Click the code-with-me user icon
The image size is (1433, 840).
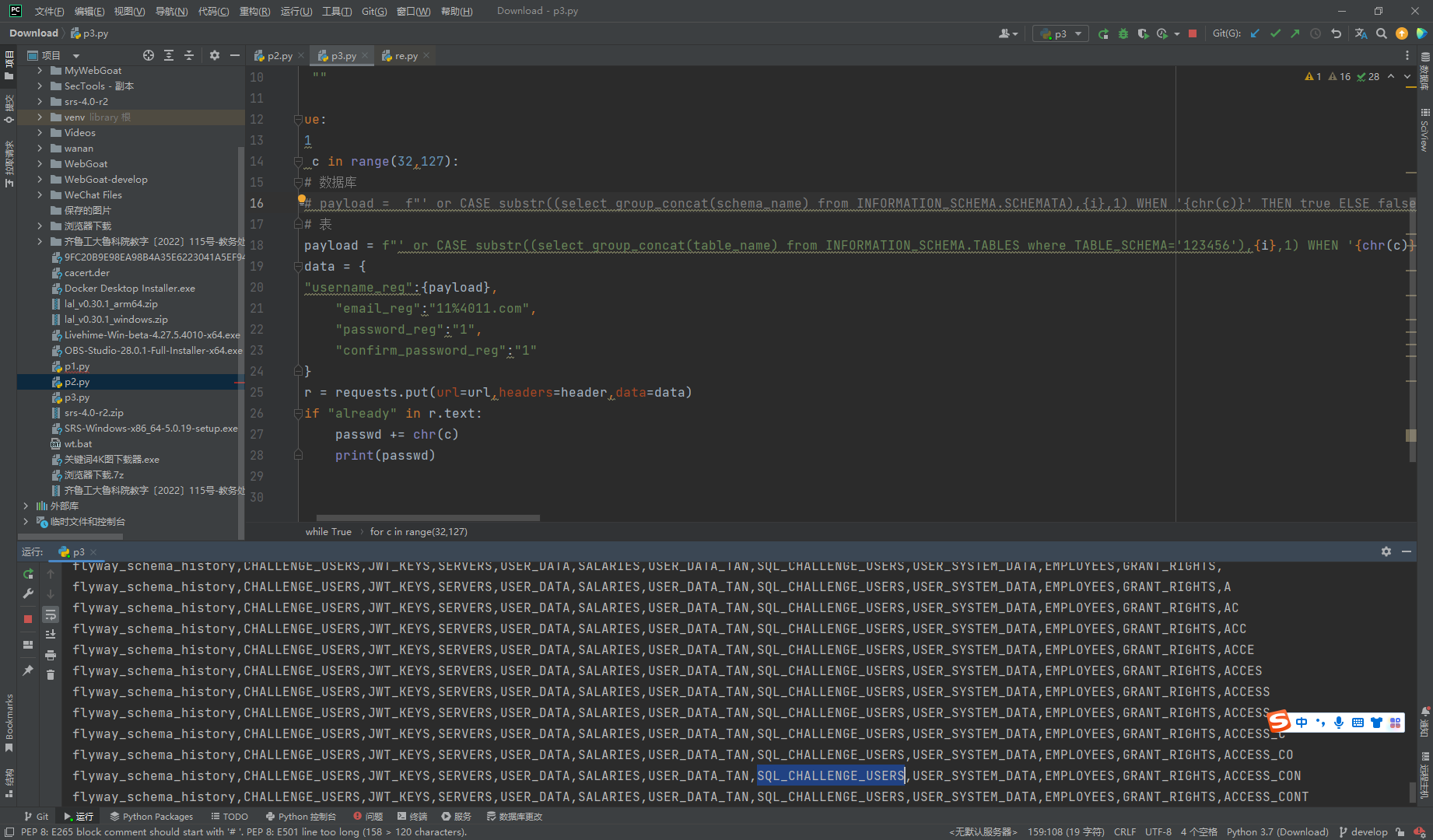pyautogui.click(x=1007, y=33)
